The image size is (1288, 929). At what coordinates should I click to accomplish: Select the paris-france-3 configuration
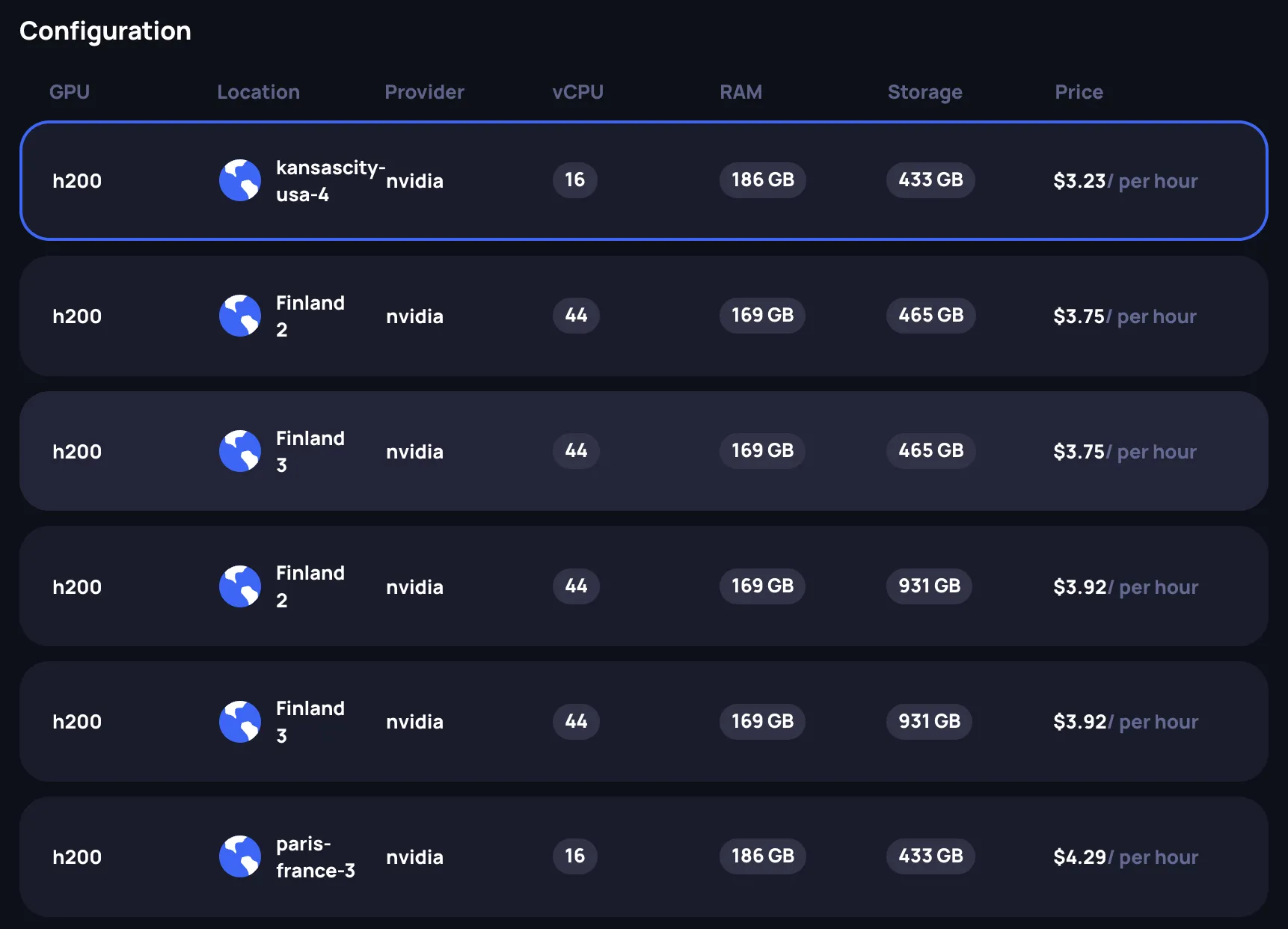(643, 856)
